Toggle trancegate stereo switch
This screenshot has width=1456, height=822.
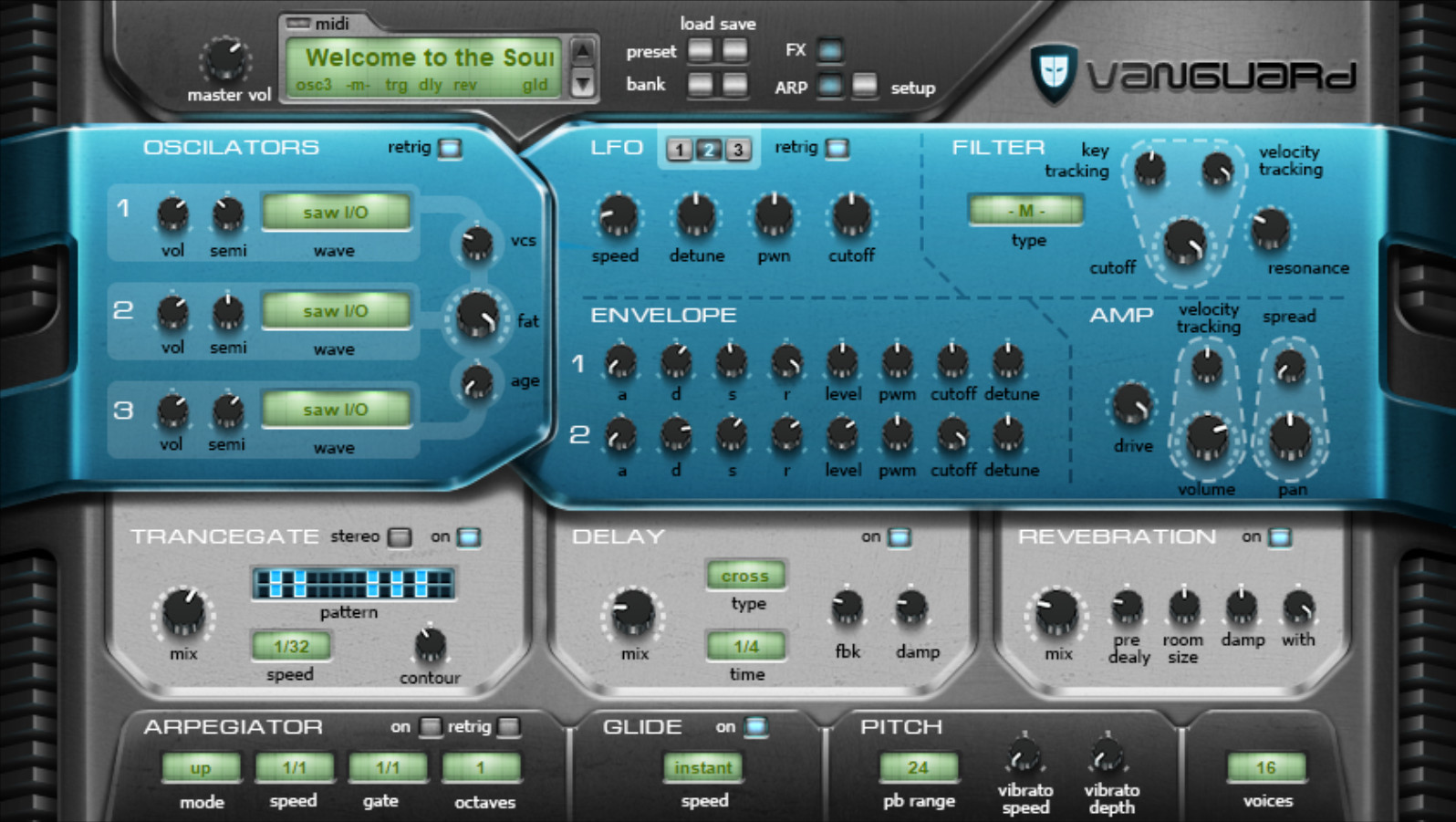(x=400, y=537)
